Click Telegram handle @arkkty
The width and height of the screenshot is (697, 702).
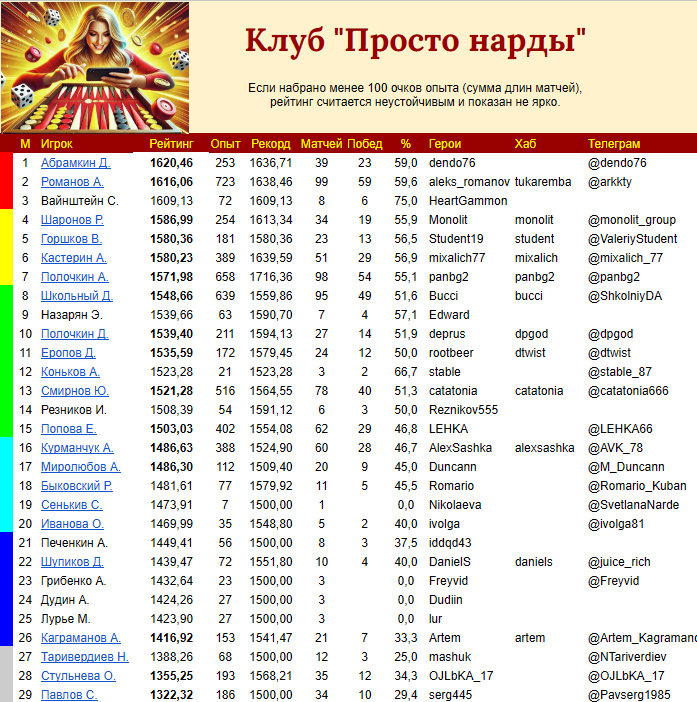tap(609, 182)
